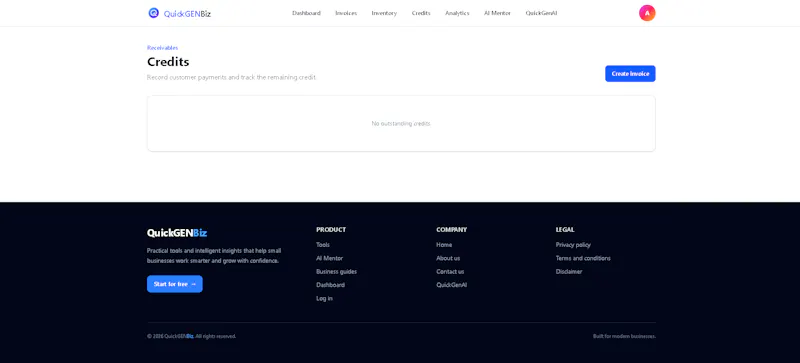
Task: Open the Tools footer link
Action: [x=323, y=245]
